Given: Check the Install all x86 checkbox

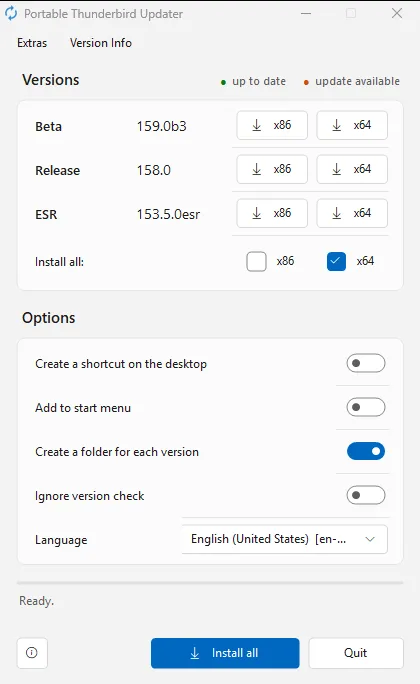Looking at the screenshot, I should pyautogui.click(x=256, y=262).
